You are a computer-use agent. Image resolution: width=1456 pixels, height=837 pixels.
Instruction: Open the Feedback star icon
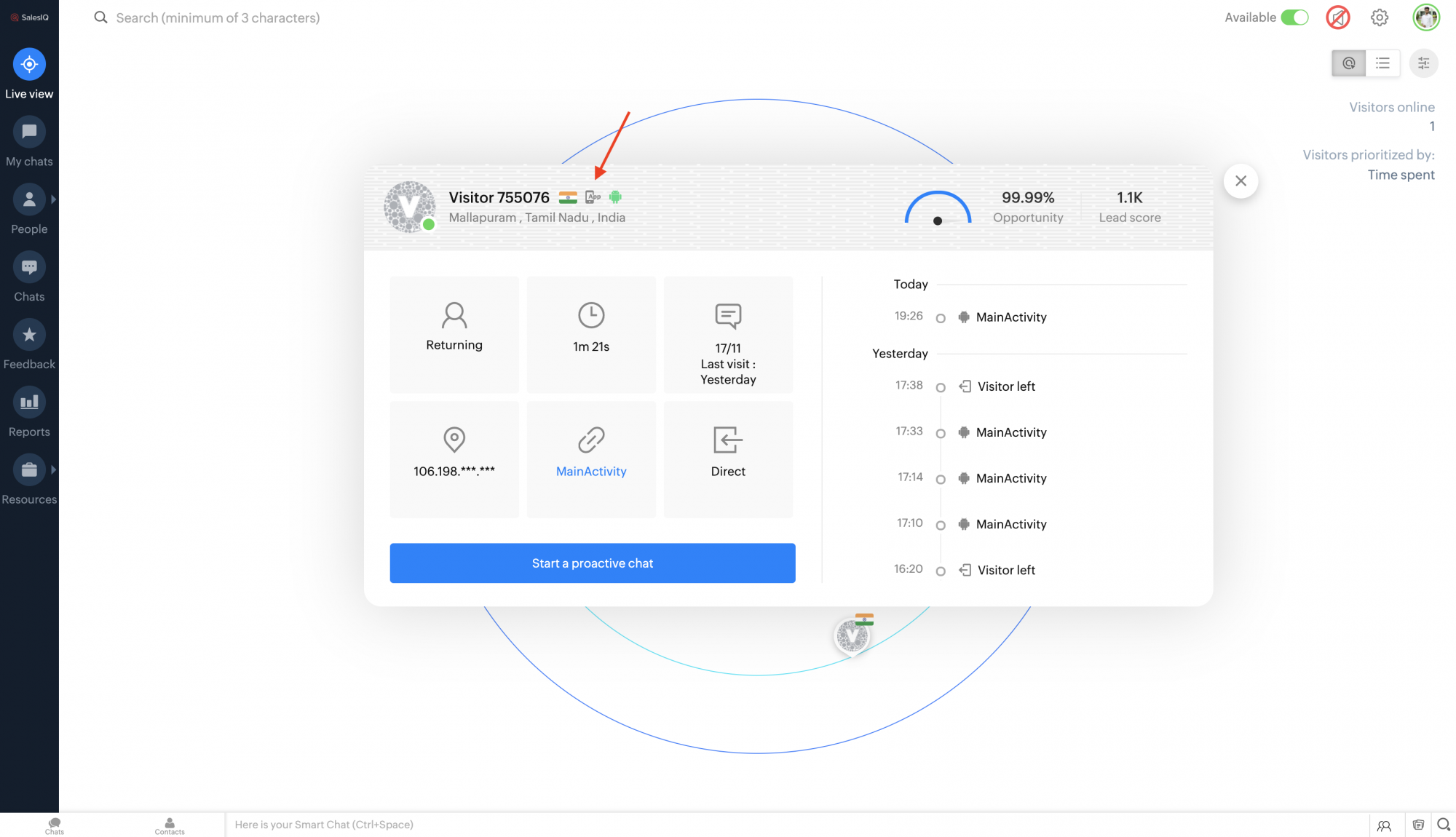(29, 335)
